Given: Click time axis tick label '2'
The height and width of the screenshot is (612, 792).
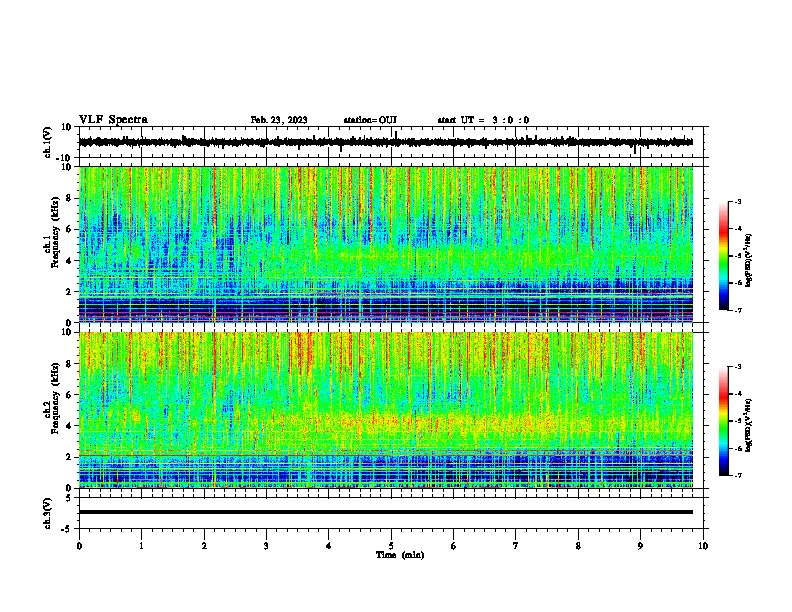Looking at the screenshot, I should click(x=204, y=546).
